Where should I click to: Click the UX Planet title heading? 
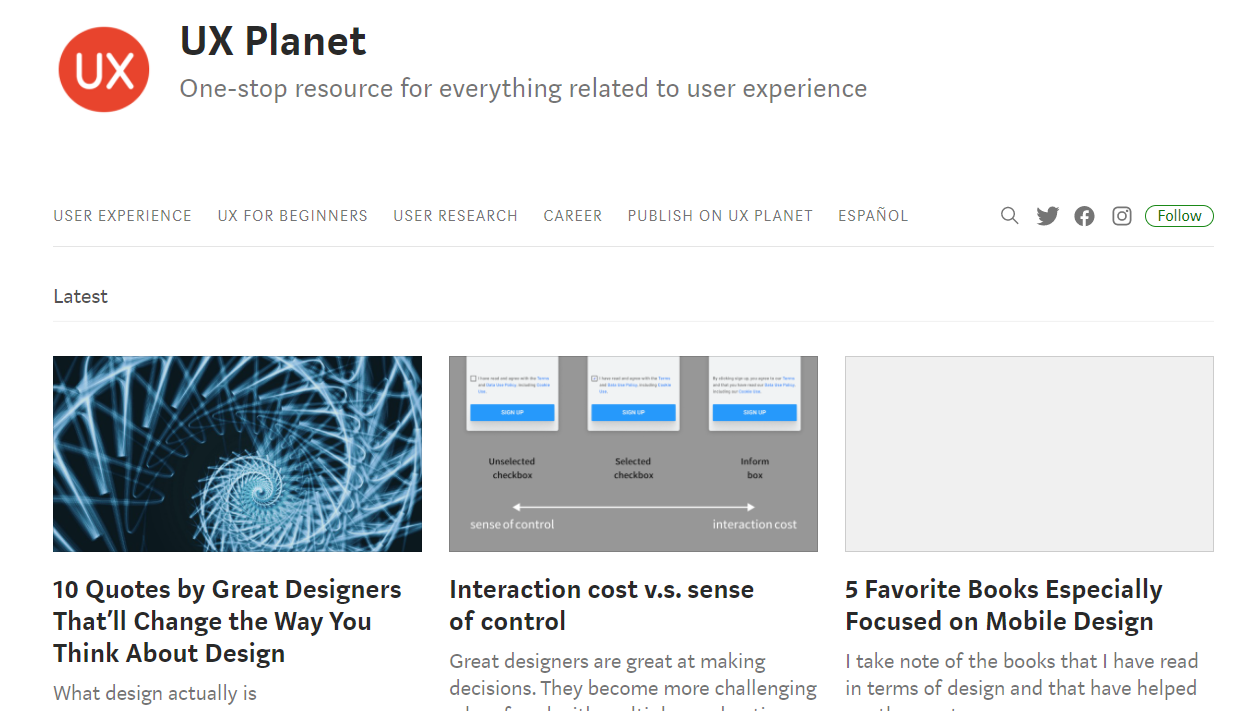coord(273,41)
